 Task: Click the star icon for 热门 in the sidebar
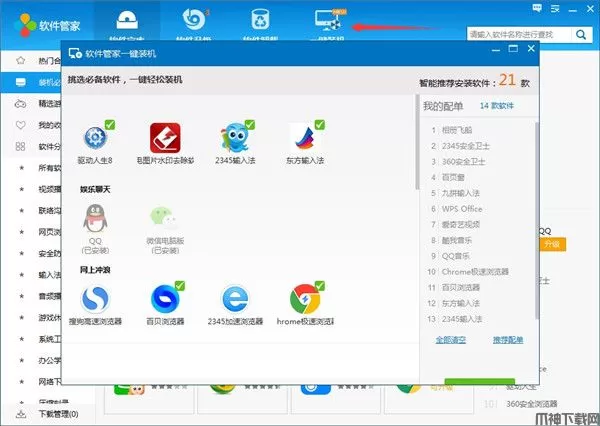click(x=21, y=60)
